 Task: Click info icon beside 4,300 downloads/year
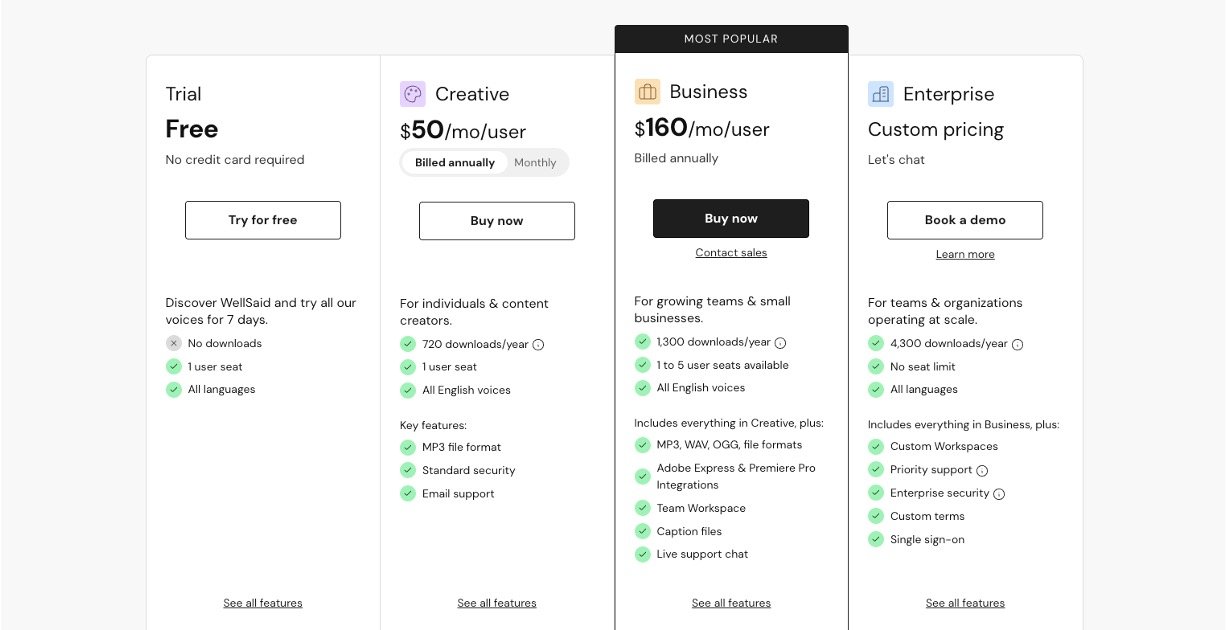1018,344
